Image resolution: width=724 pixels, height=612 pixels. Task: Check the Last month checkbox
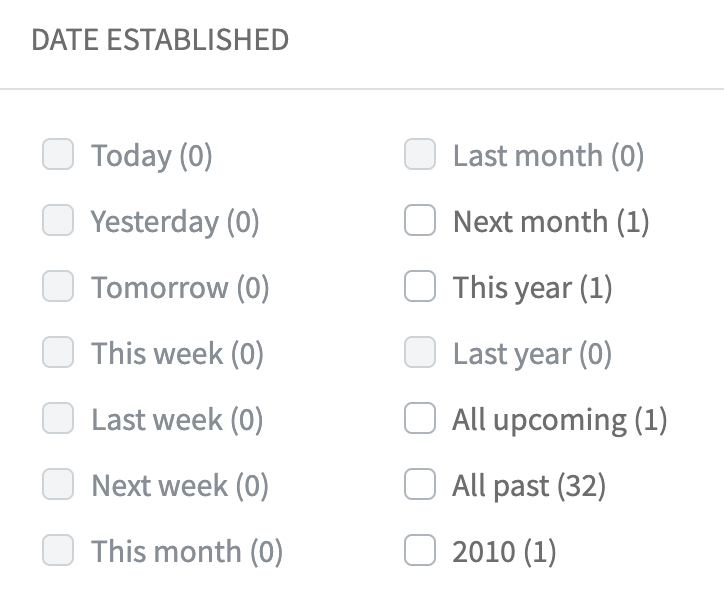pyautogui.click(x=420, y=155)
